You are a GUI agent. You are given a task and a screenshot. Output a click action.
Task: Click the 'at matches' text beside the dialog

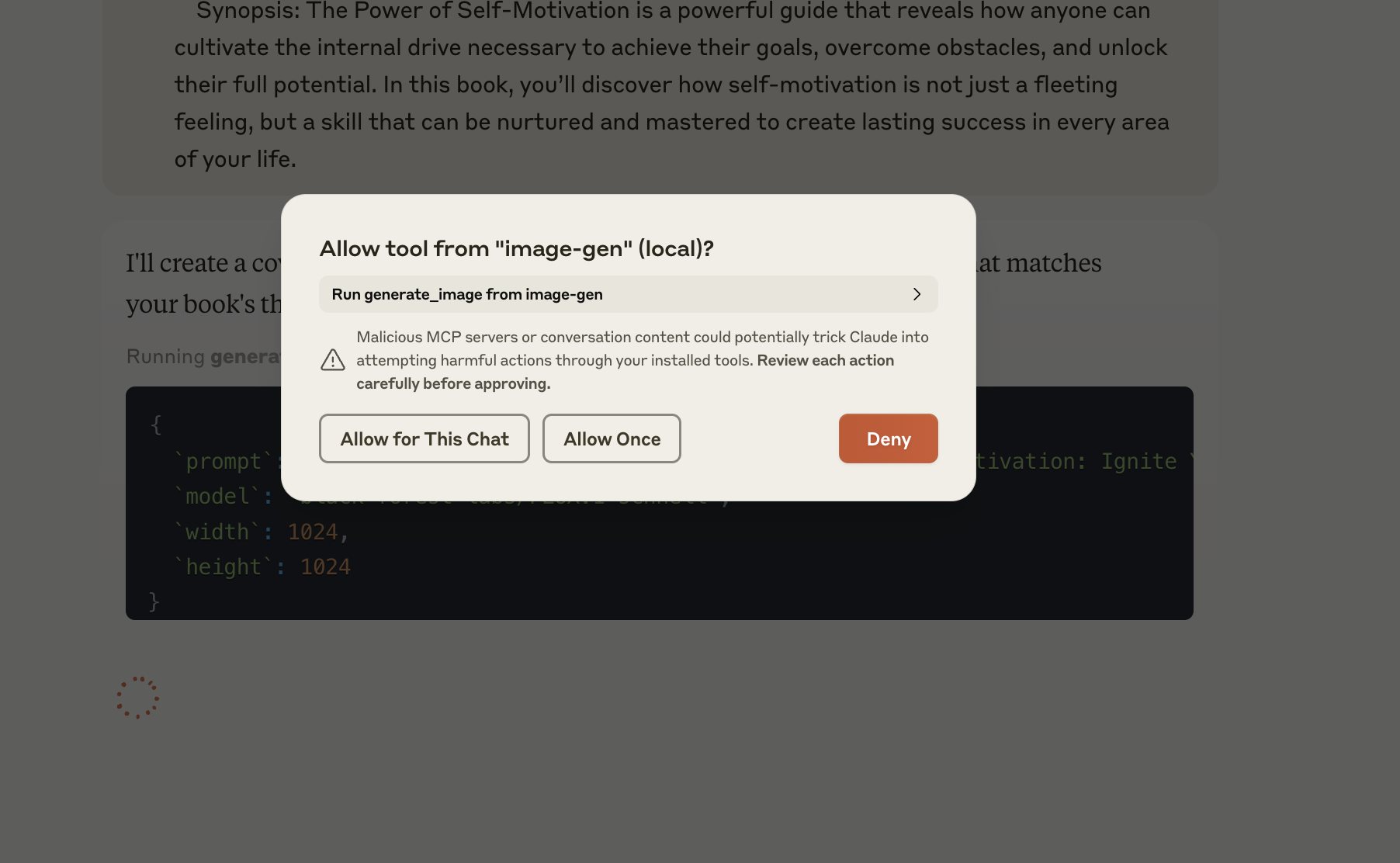pyautogui.click(x=1039, y=263)
